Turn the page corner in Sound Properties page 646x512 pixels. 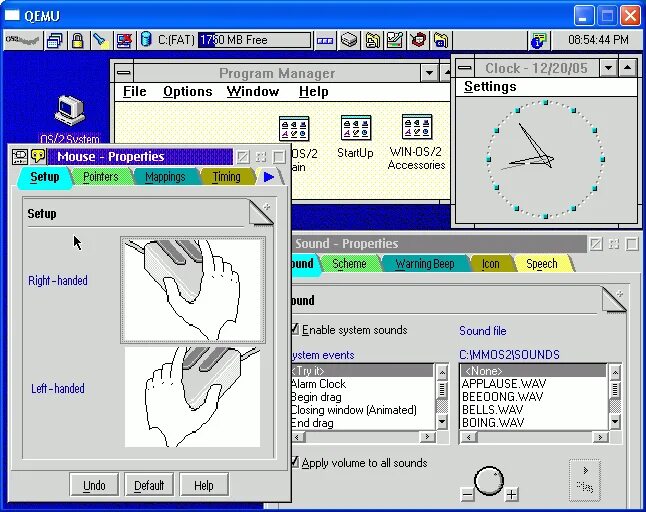[614, 299]
